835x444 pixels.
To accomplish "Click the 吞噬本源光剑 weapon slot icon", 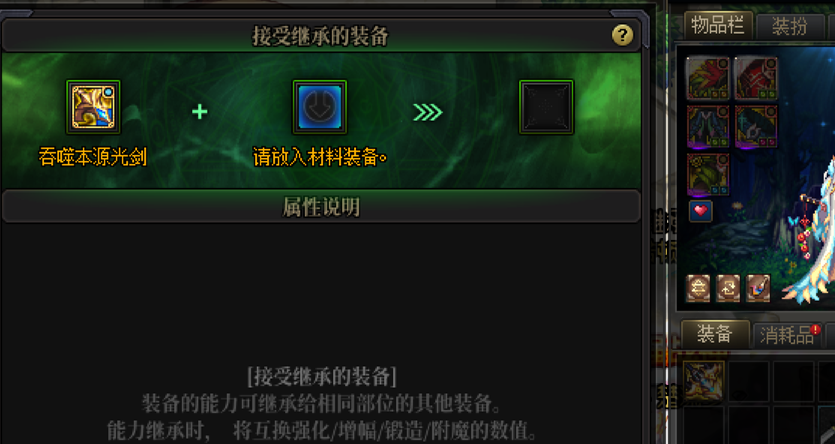I will 93,107.
